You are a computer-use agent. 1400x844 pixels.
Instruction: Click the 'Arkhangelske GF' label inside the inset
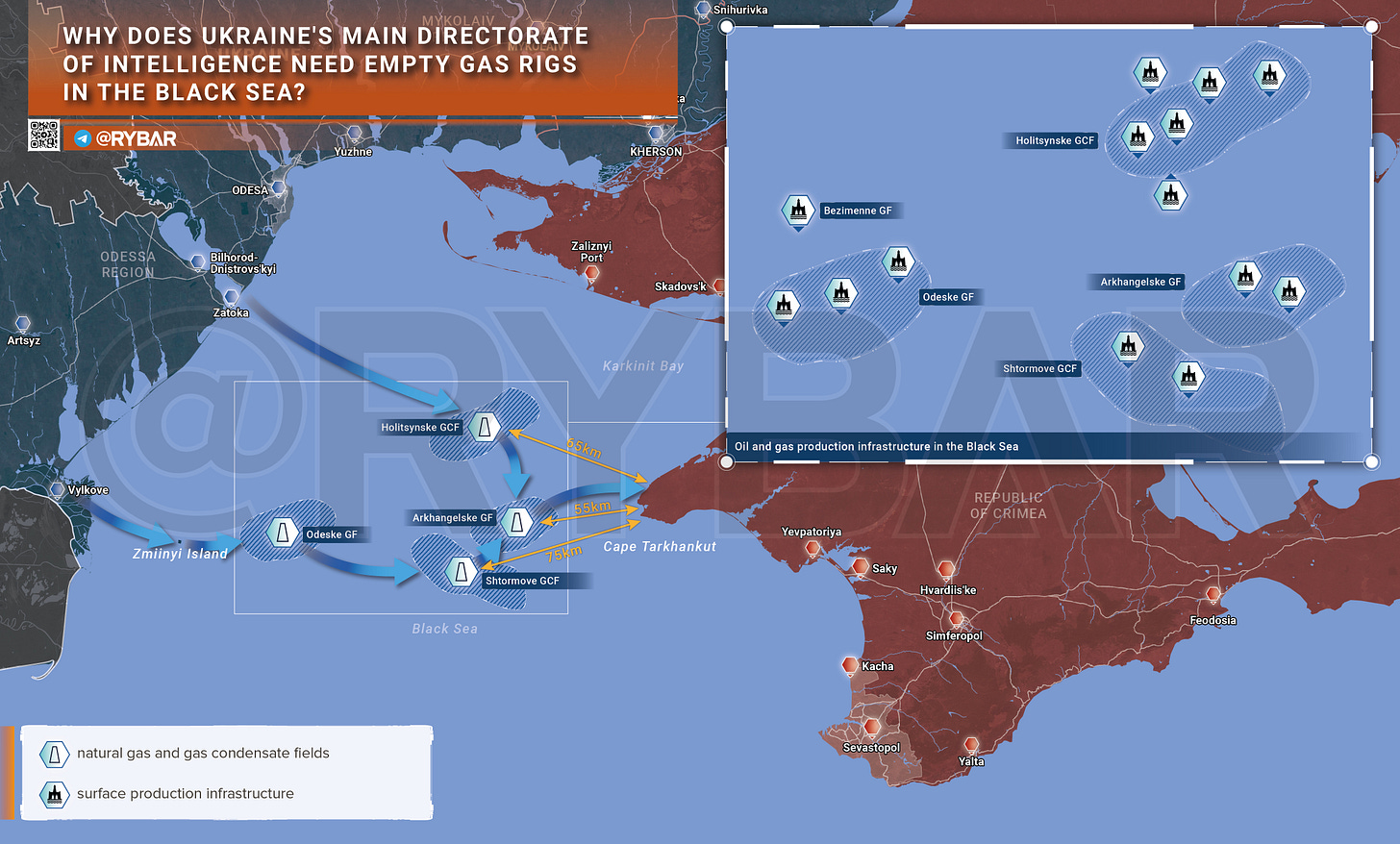[1140, 283]
